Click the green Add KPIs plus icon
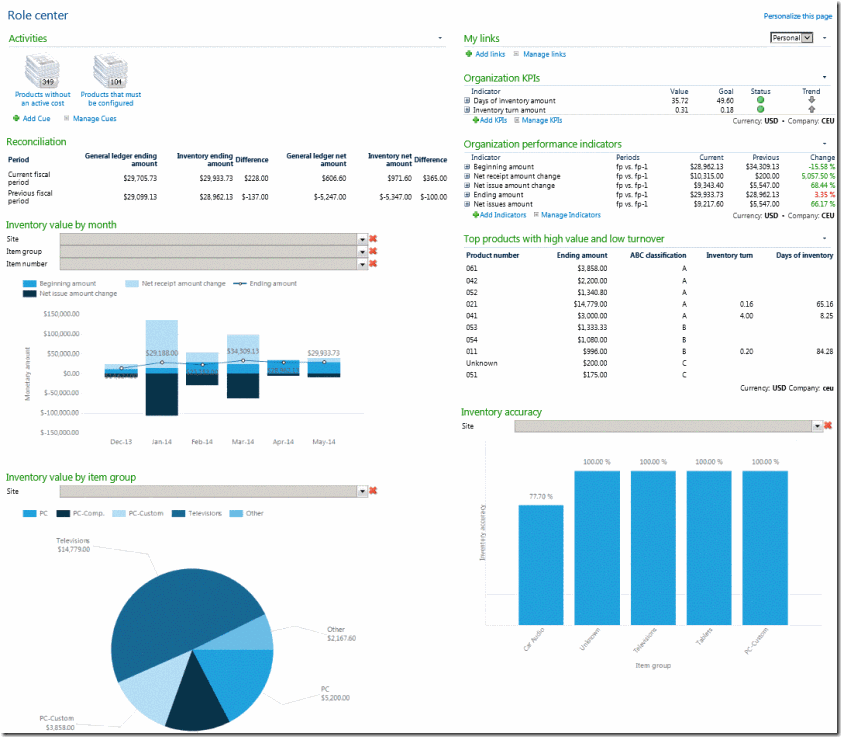Viewport: 841px width, 737px height. coord(476,120)
